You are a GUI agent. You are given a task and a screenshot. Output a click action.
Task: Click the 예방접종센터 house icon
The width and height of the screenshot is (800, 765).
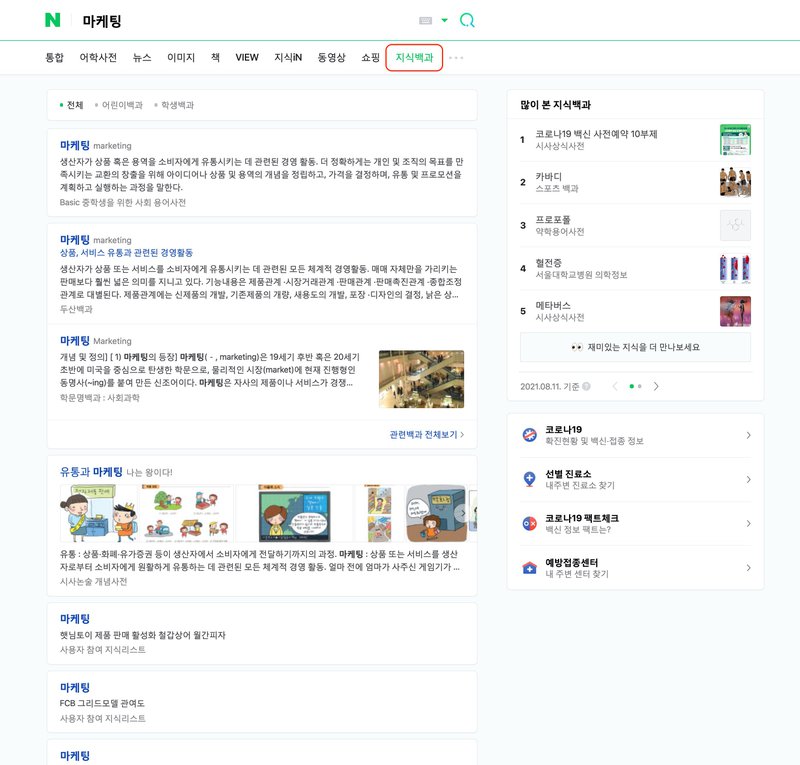[530, 567]
